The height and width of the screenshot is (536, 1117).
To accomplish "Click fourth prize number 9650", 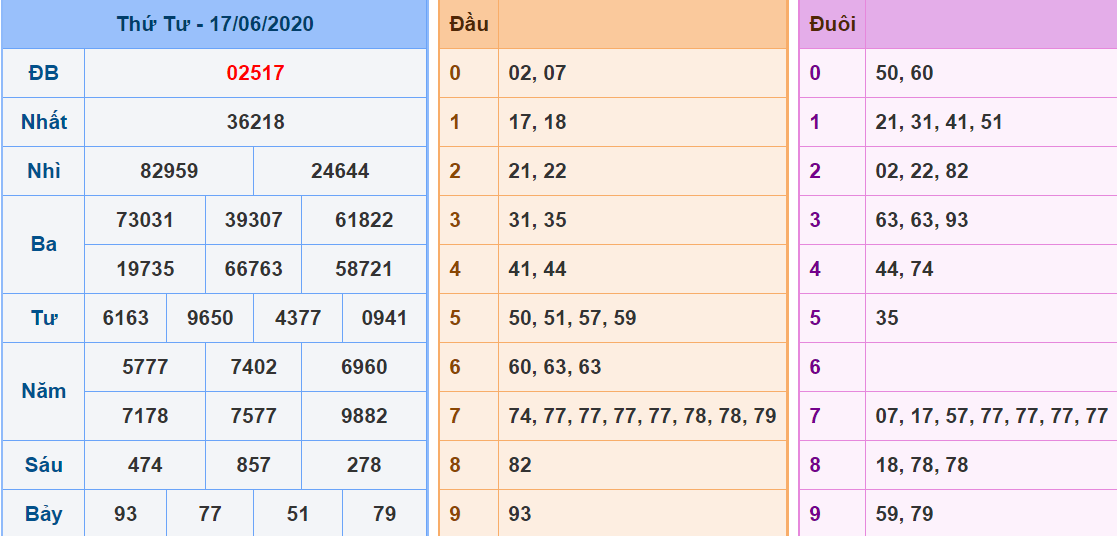I will pyautogui.click(x=210, y=318).
